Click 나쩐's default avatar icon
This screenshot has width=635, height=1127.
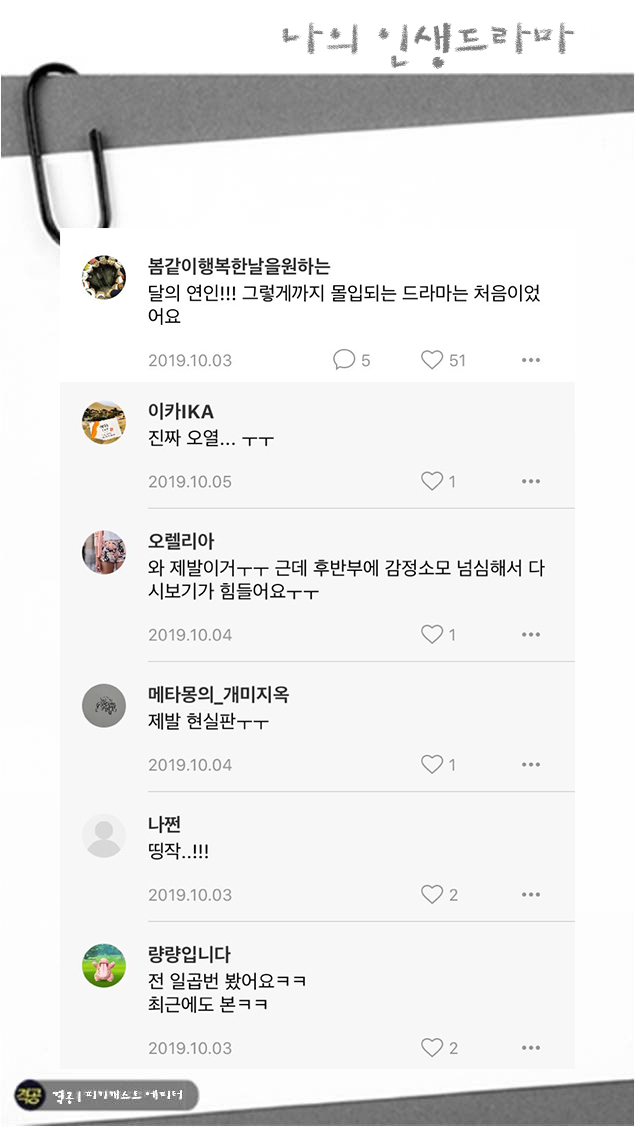(104, 835)
